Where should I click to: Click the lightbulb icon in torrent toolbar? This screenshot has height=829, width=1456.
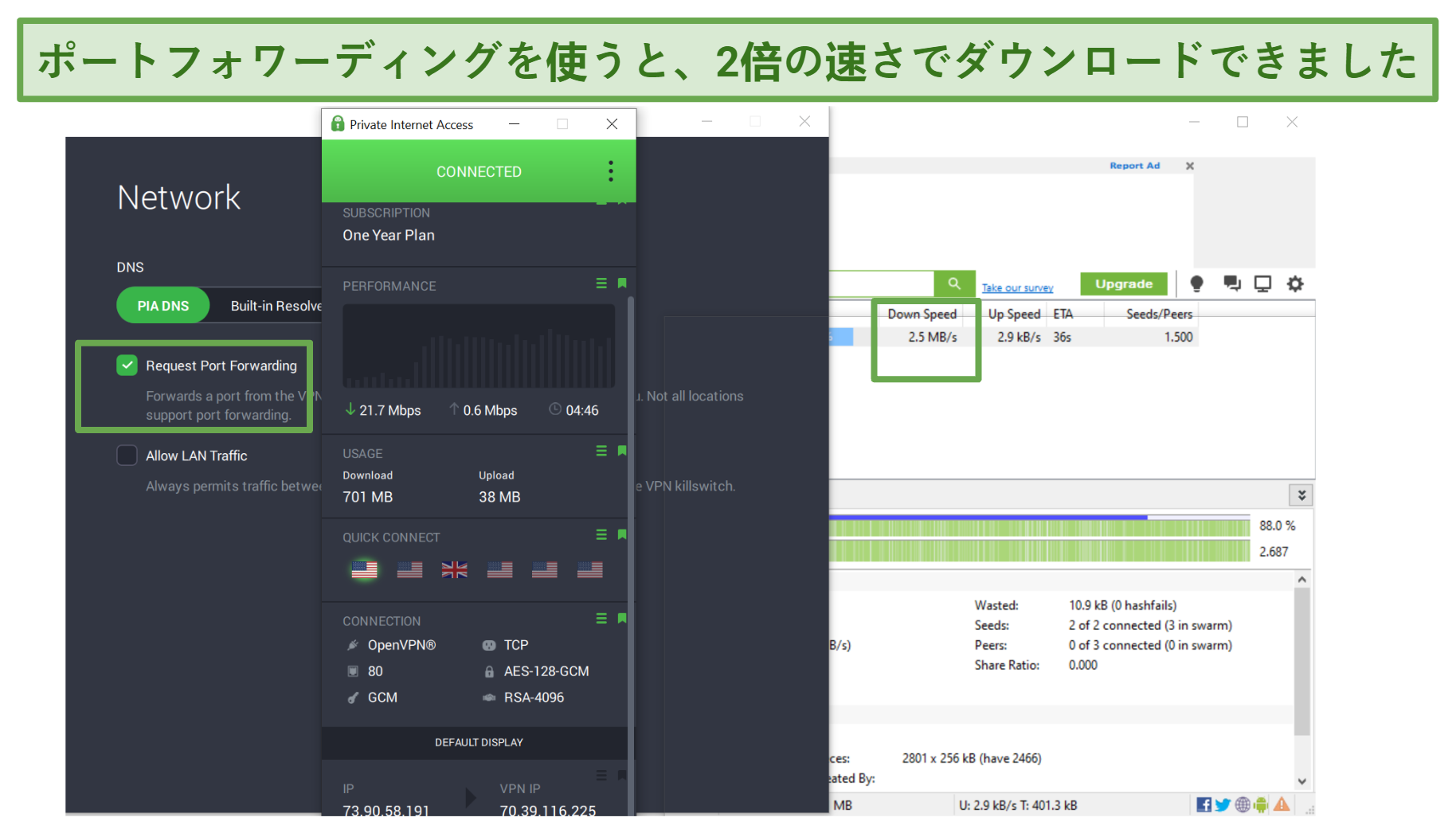pos(1196,284)
